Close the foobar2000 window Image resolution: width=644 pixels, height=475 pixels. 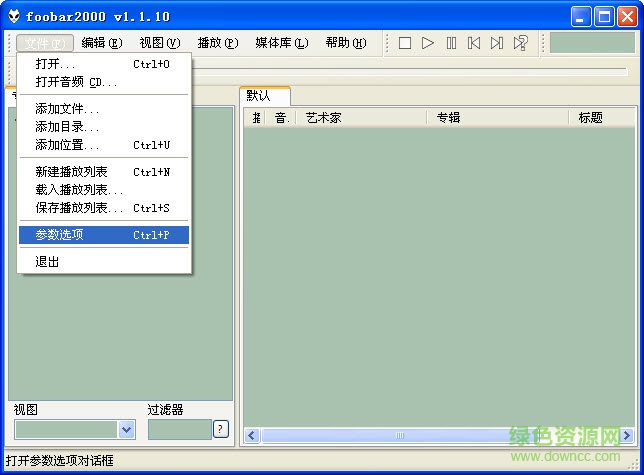coord(628,17)
